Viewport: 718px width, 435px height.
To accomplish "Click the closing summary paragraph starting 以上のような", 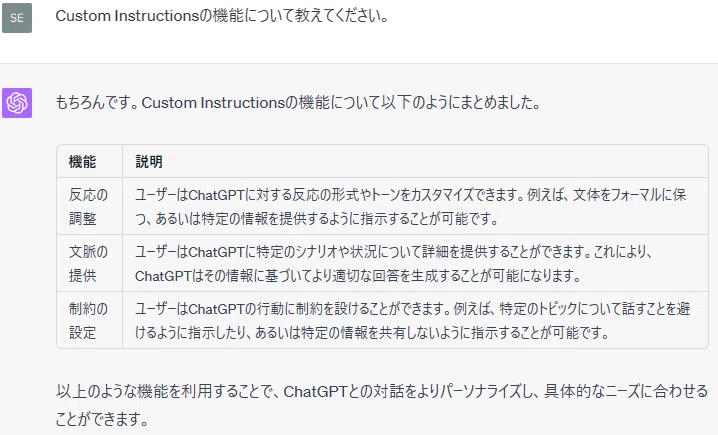I will pyautogui.click(x=382, y=405).
